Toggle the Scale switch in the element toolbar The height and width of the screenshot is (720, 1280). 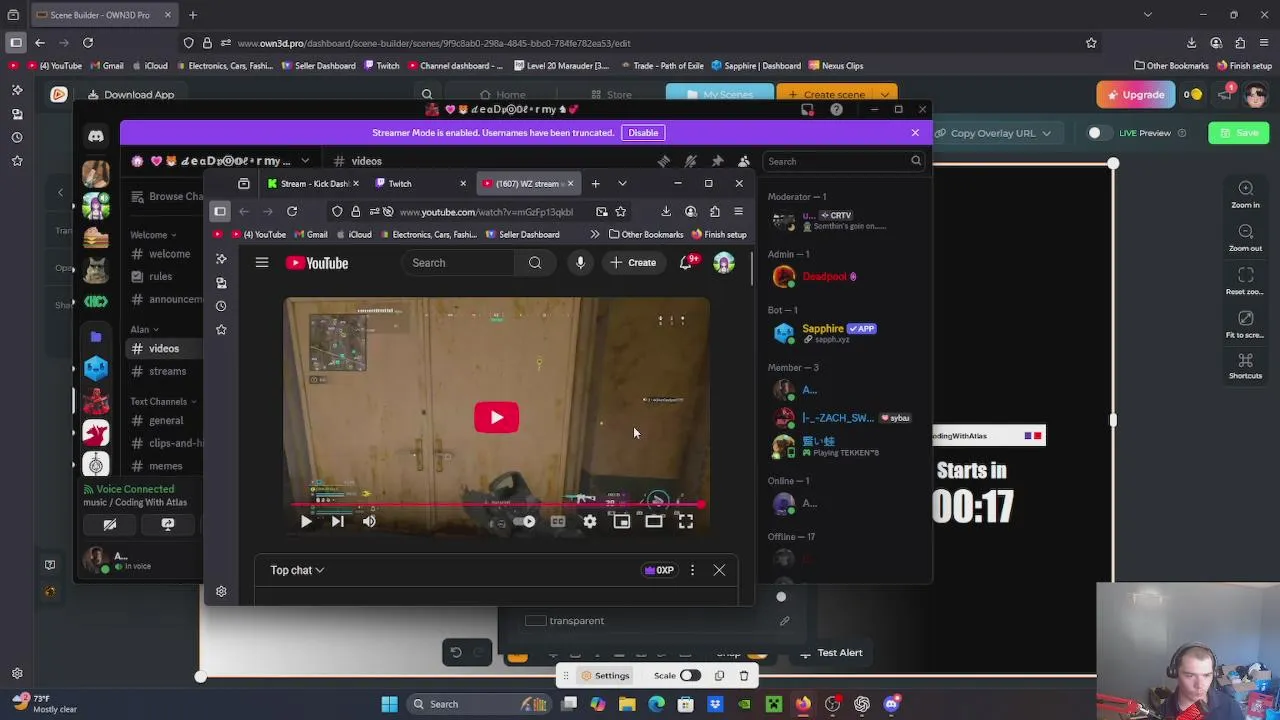[x=690, y=676]
